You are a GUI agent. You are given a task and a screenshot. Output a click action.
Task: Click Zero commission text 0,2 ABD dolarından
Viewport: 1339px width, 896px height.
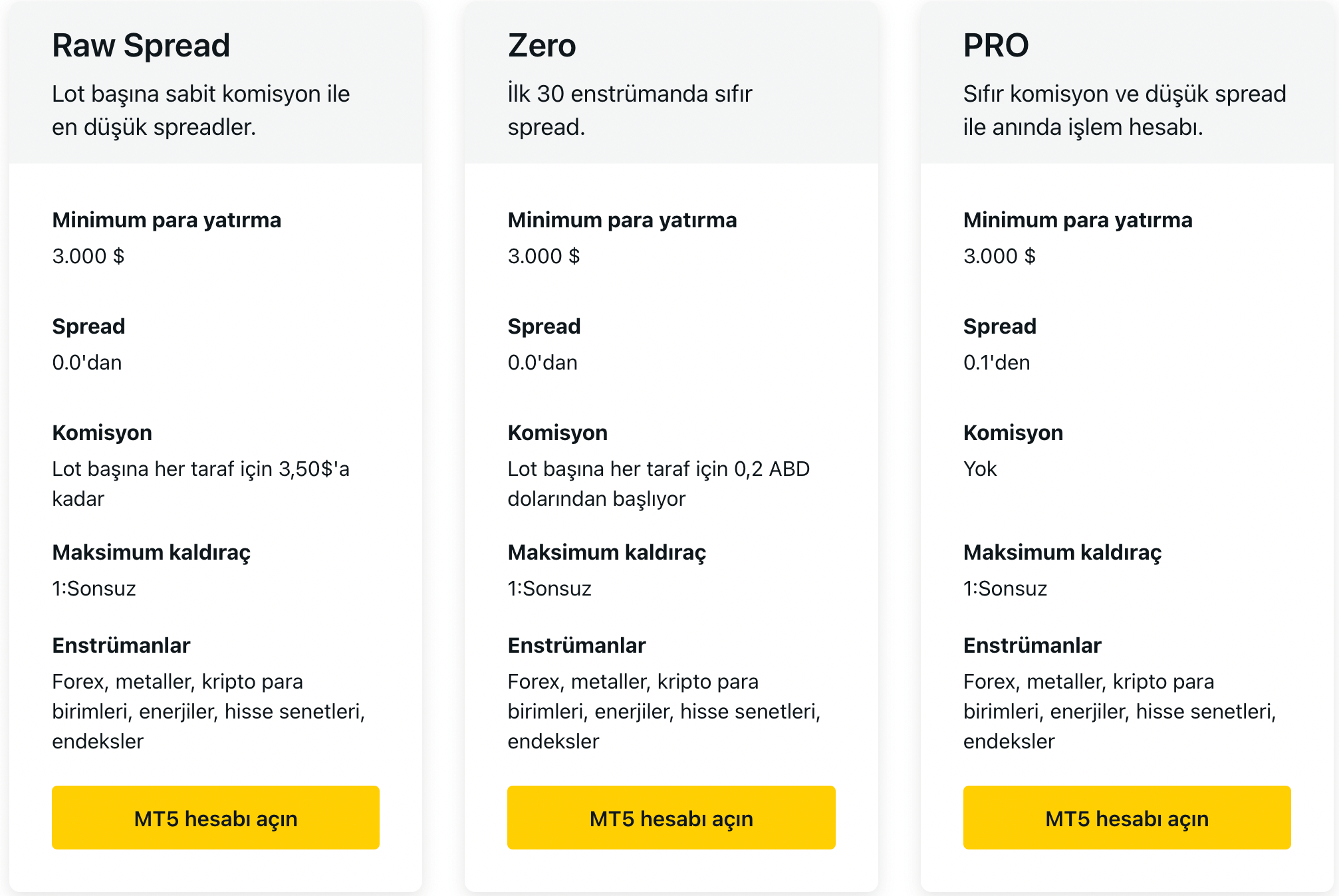click(x=659, y=483)
